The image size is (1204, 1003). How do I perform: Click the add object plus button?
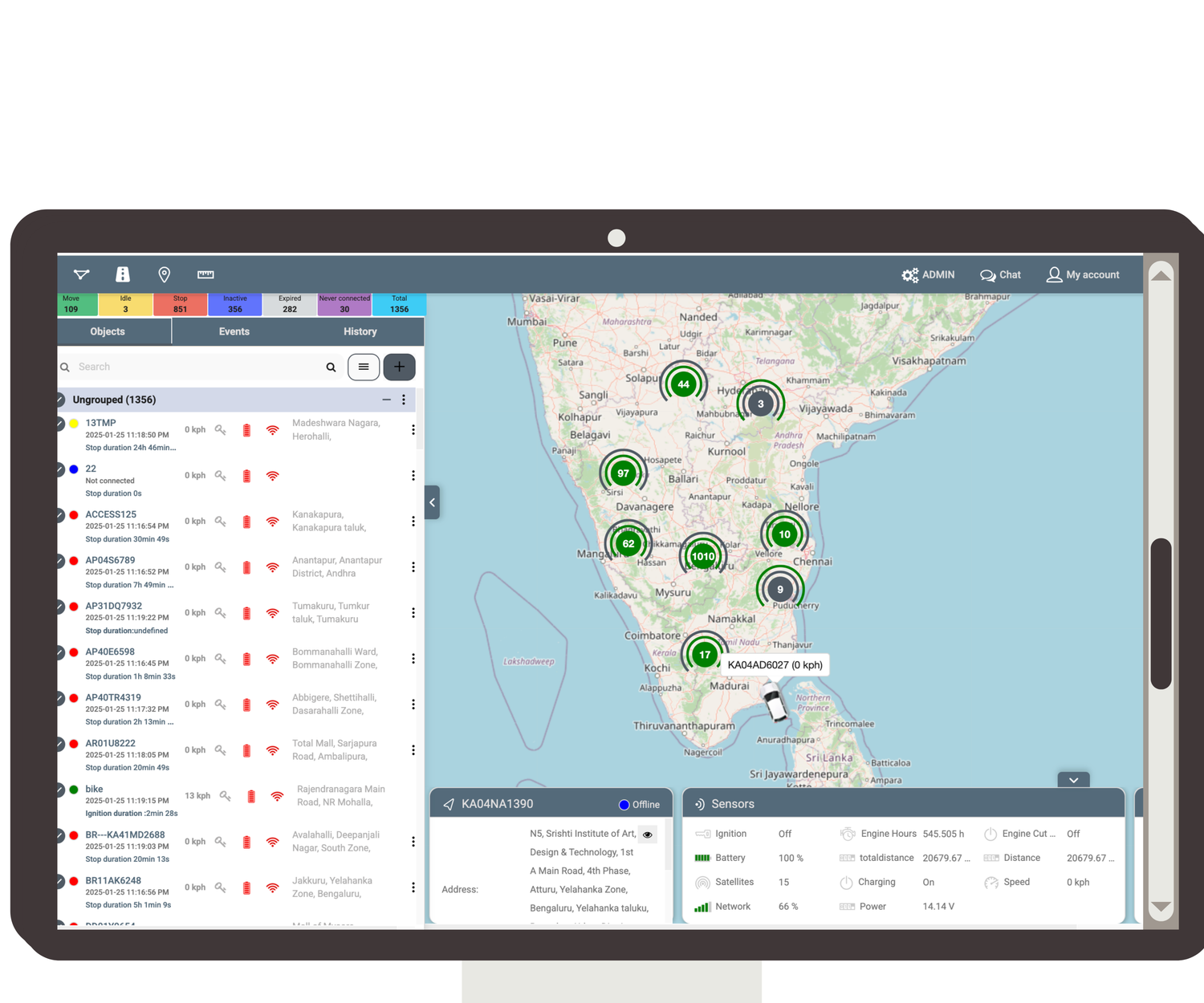point(399,367)
